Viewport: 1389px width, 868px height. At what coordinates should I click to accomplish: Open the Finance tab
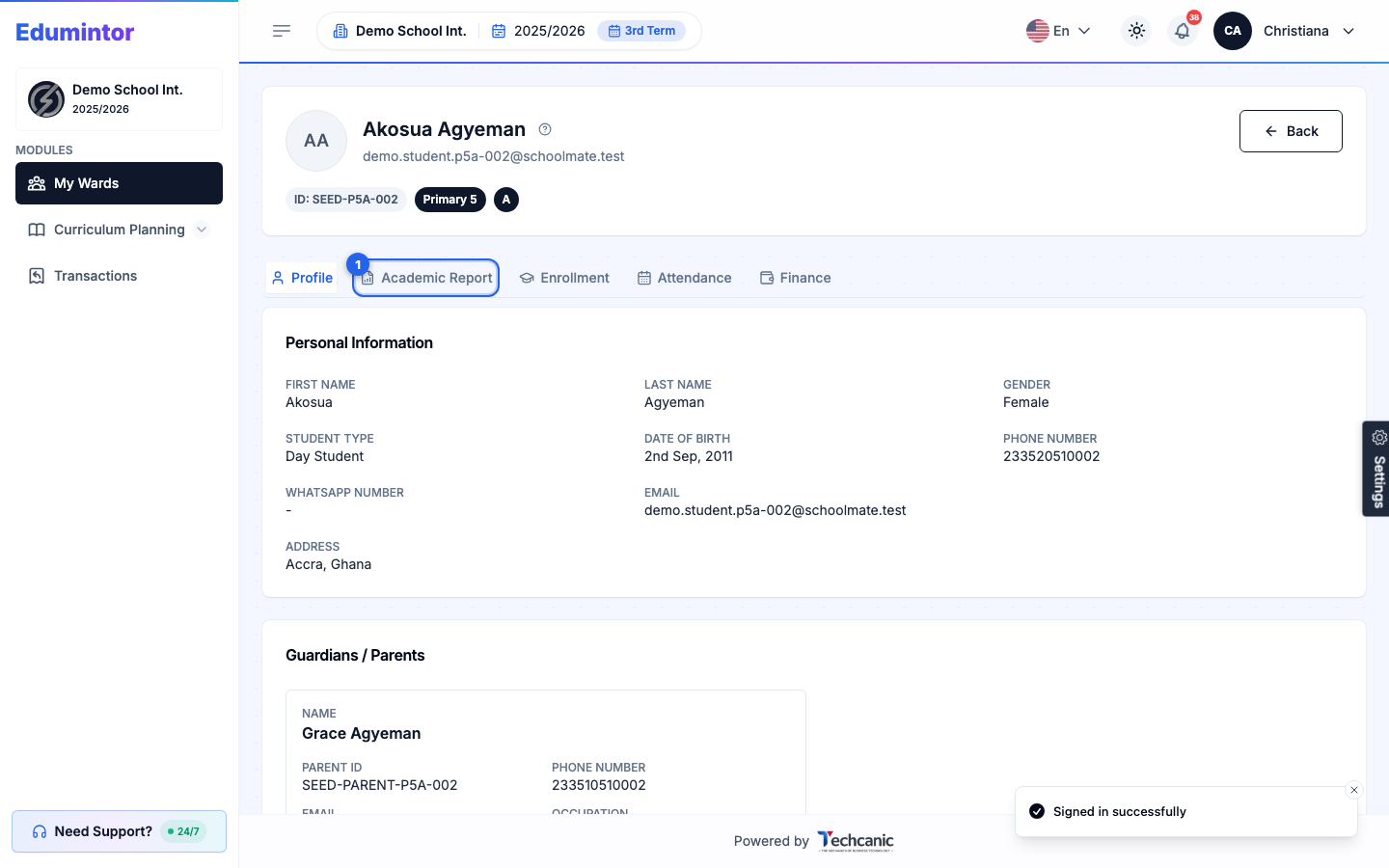[x=795, y=278]
